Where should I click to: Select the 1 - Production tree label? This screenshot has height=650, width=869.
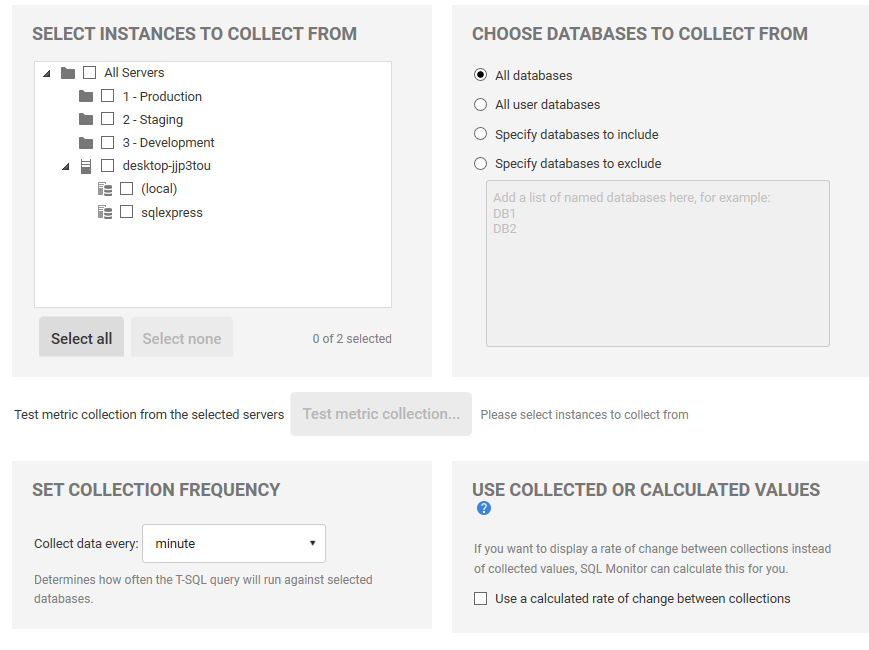pyautogui.click(x=162, y=96)
